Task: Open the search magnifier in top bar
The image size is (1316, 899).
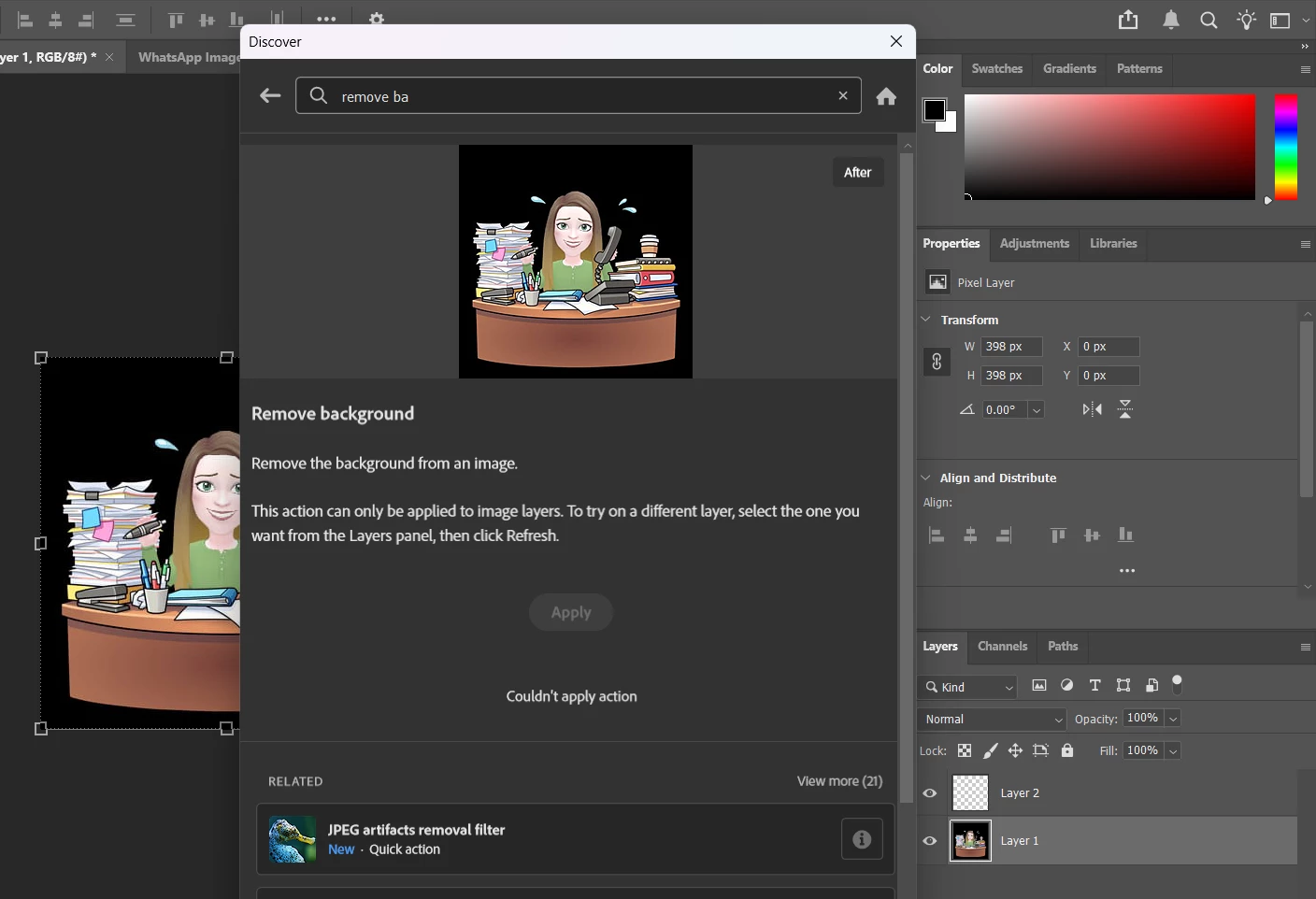Action: [1209, 20]
